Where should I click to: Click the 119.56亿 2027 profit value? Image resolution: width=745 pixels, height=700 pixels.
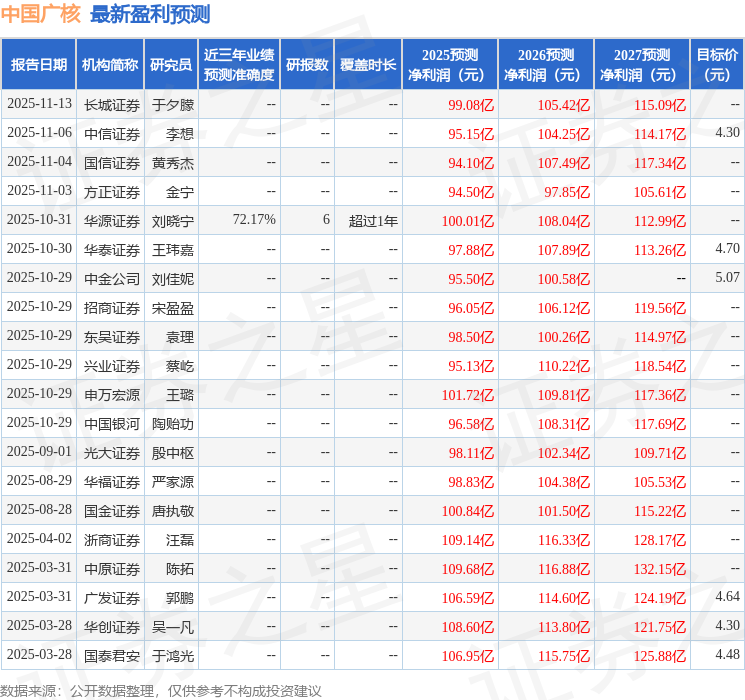[659, 308]
